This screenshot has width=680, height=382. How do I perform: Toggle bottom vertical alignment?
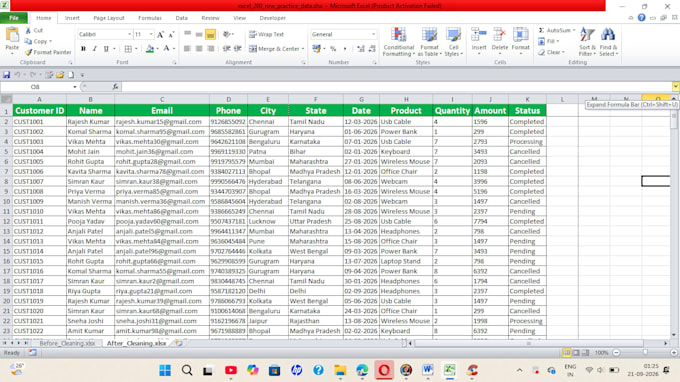coord(210,34)
